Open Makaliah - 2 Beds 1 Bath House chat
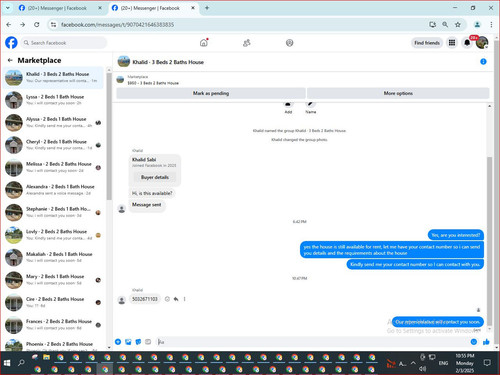500x375 pixels. point(53,257)
